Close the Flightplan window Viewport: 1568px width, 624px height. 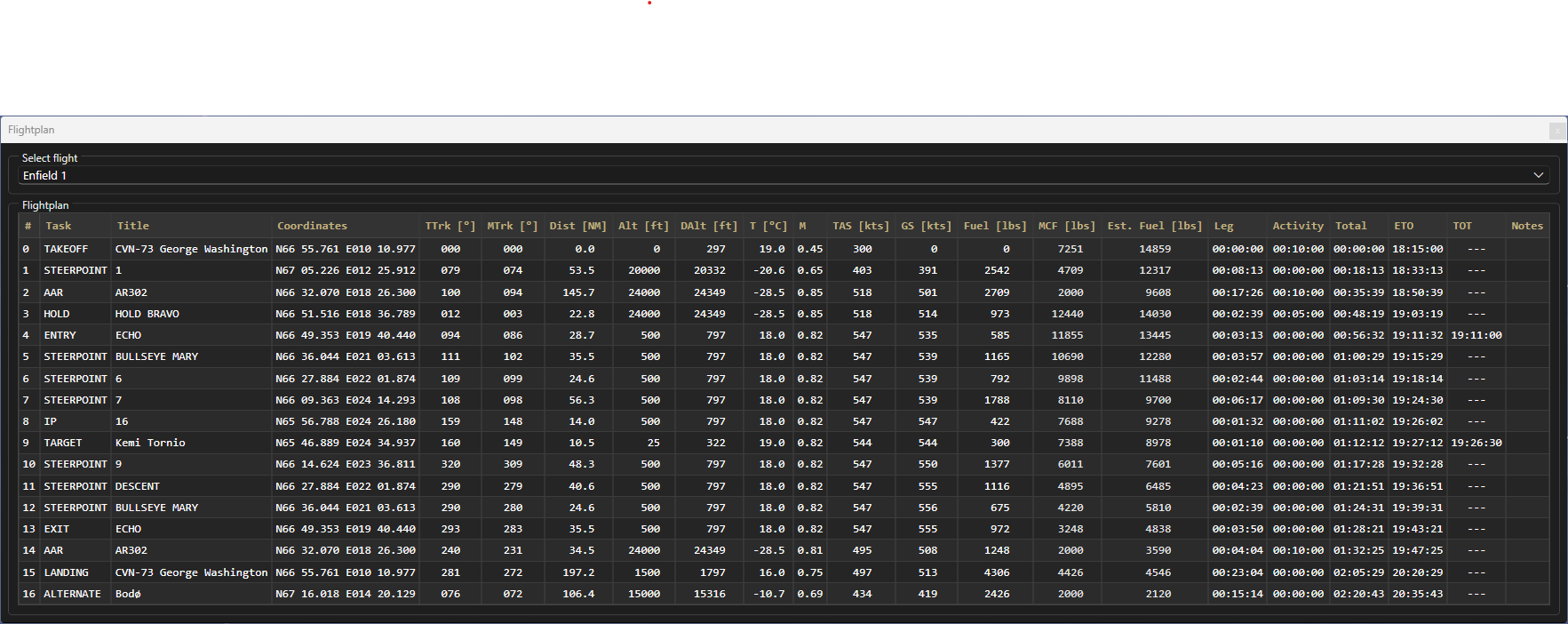[1556, 131]
